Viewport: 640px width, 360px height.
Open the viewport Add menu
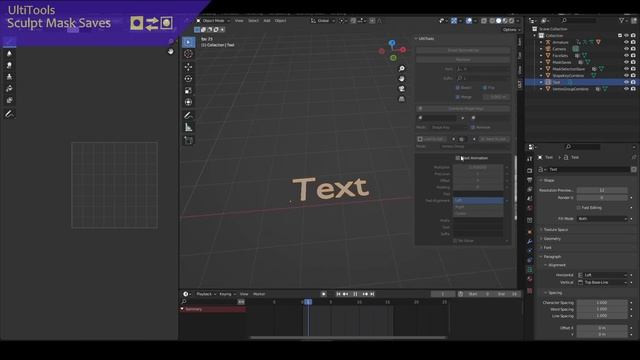(x=267, y=20)
